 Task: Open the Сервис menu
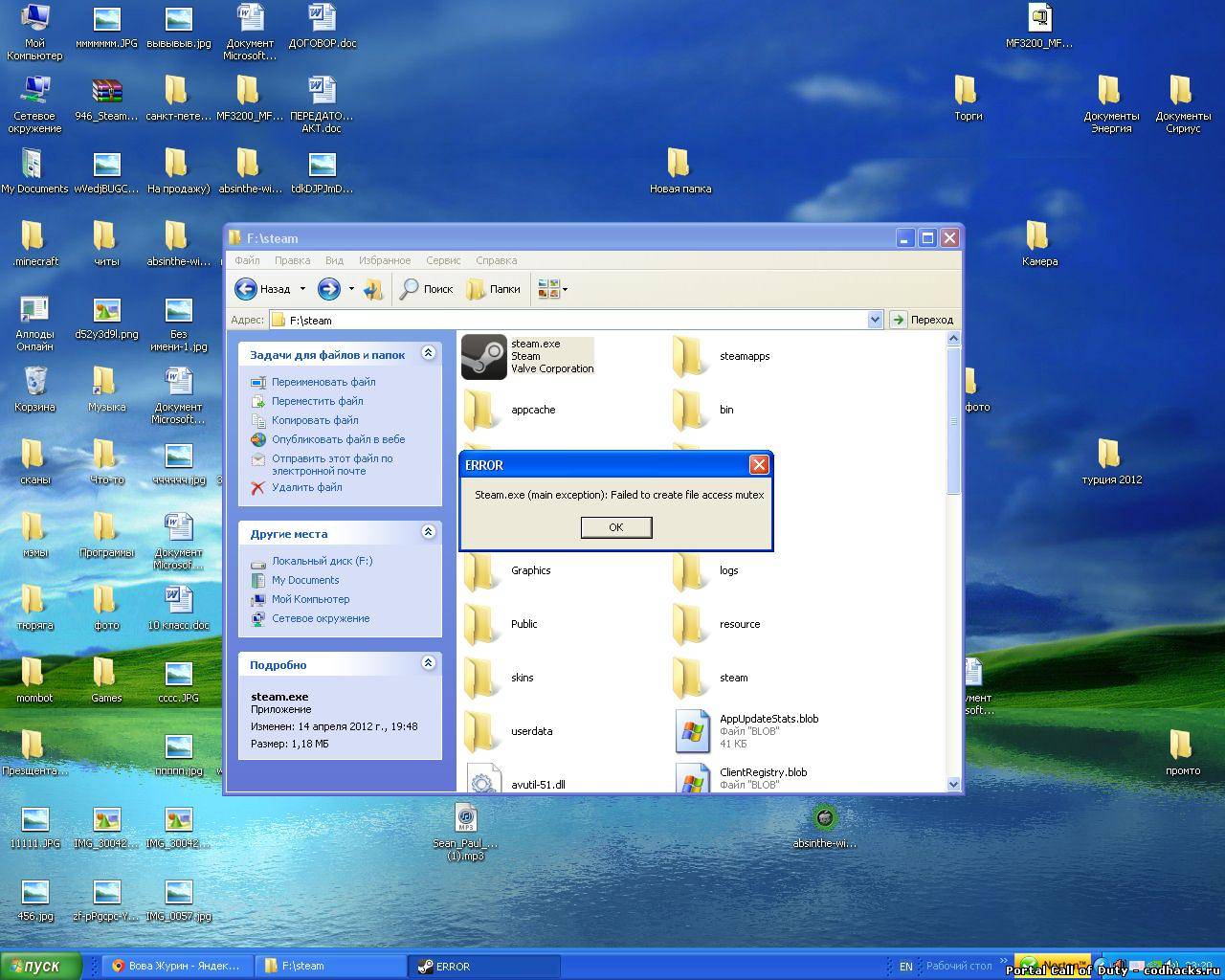(443, 260)
